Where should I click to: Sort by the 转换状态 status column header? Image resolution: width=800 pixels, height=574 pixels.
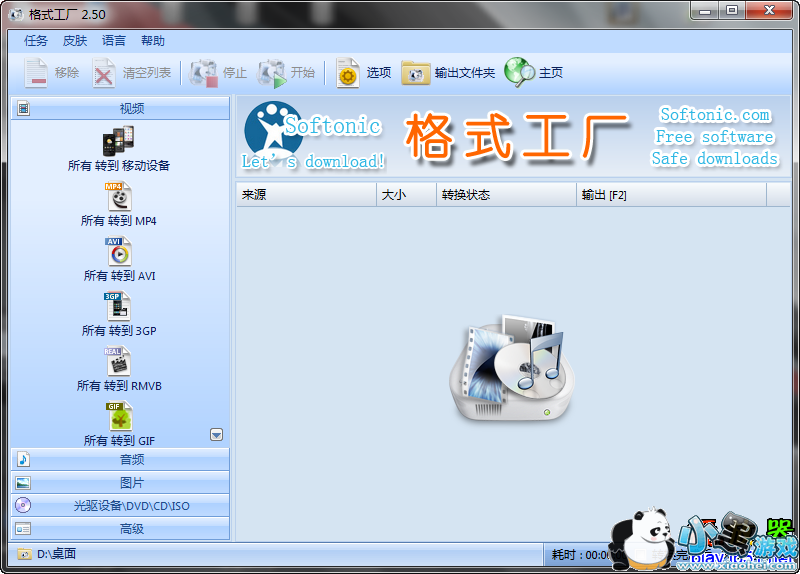point(507,195)
